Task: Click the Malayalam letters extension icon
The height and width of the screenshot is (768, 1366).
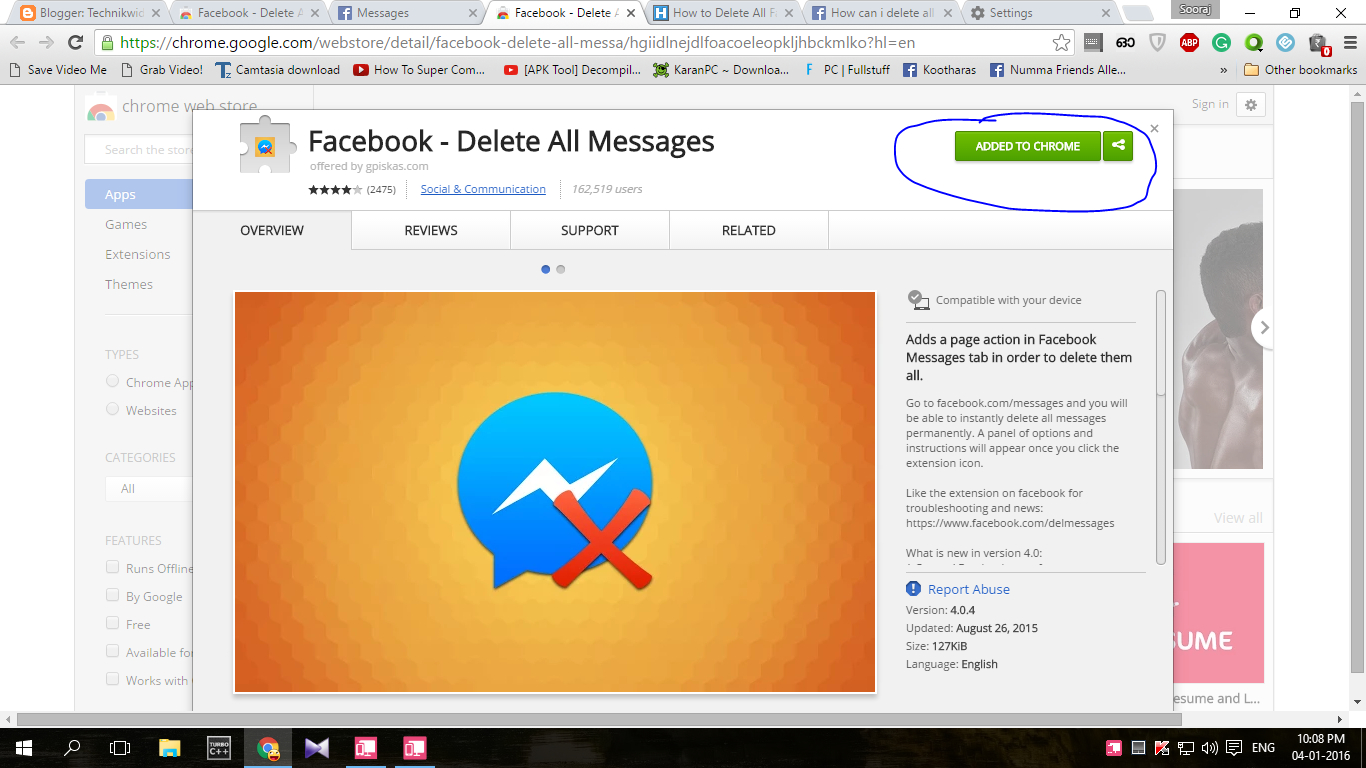Action: [x=1125, y=43]
